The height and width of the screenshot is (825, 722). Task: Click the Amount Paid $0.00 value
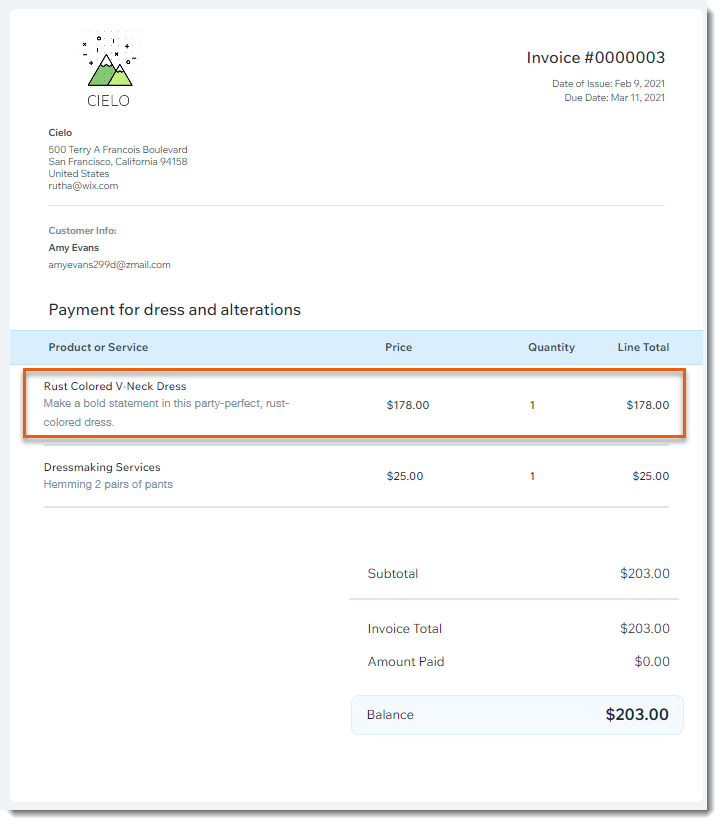pyautogui.click(x=650, y=662)
